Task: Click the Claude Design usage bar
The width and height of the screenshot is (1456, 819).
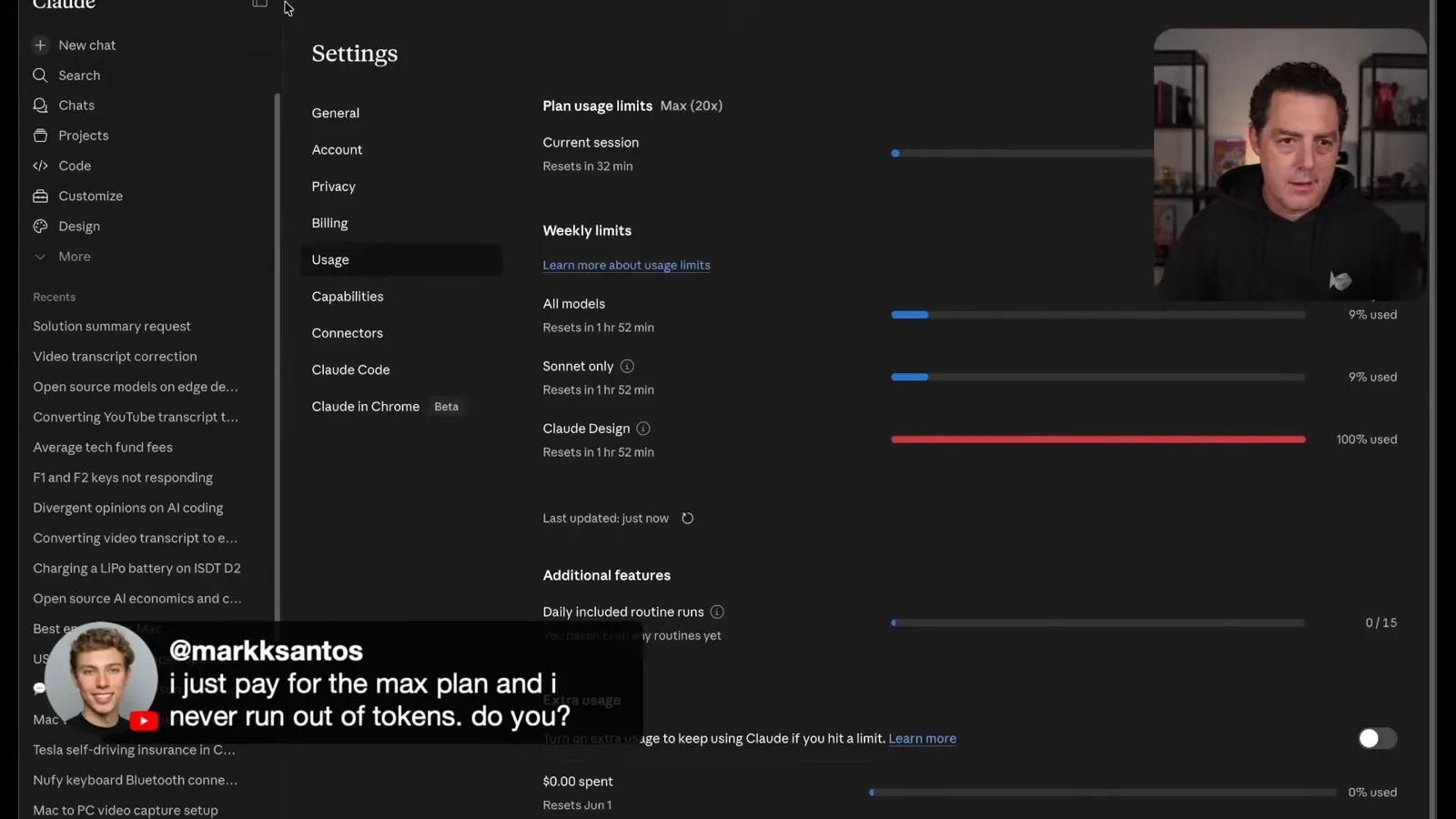Action: click(x=1098, y=440)
